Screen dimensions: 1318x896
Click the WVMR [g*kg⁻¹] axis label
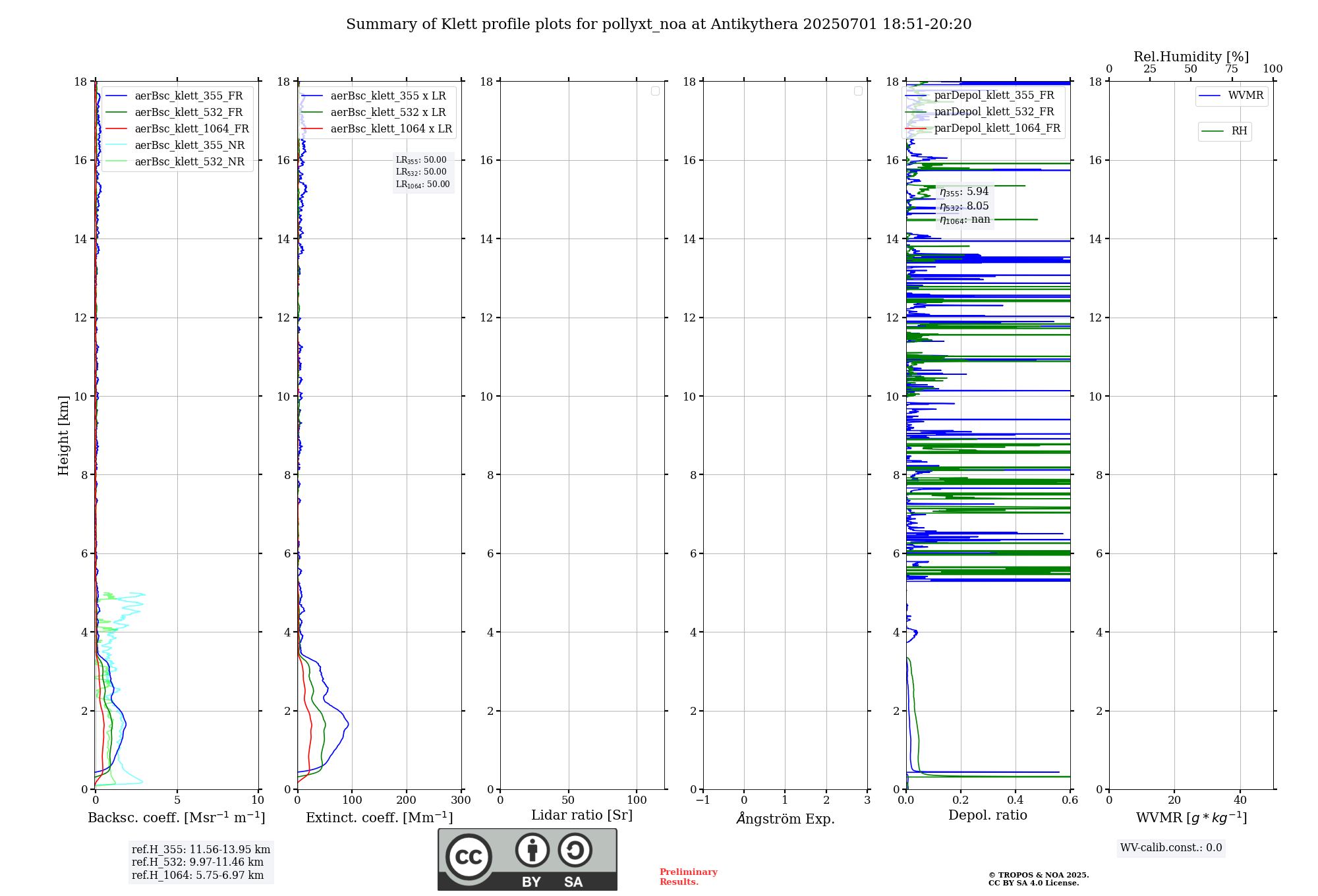click(x=1191, y=818)
